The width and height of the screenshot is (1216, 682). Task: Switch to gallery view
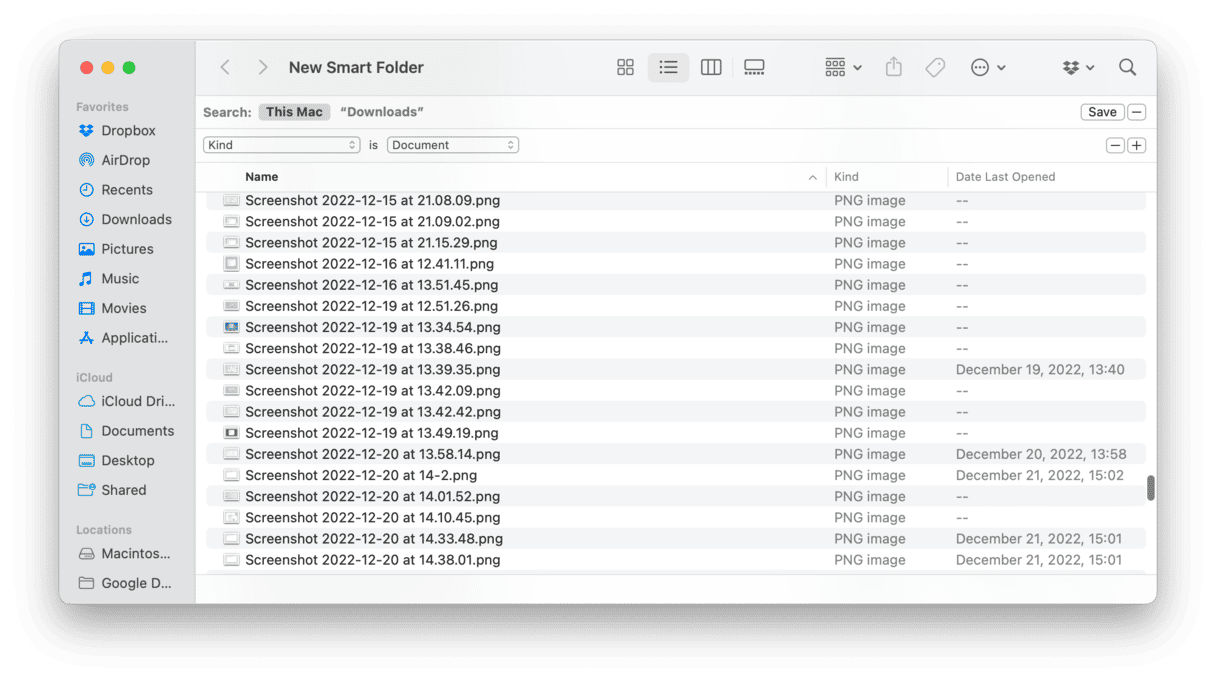point(754,67)
